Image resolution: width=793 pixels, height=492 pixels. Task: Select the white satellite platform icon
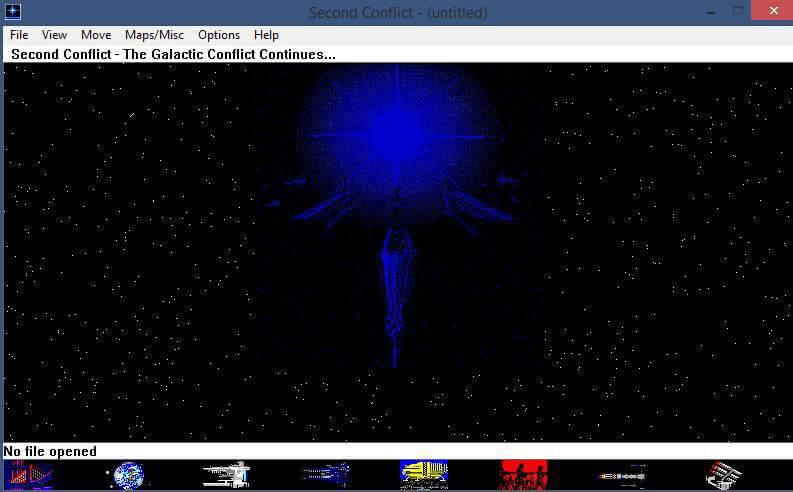coord(722,475)
